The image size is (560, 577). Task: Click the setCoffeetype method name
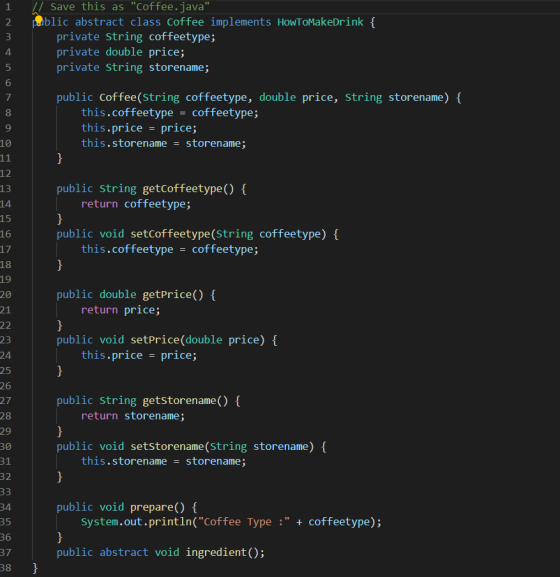tap(170, 234)
